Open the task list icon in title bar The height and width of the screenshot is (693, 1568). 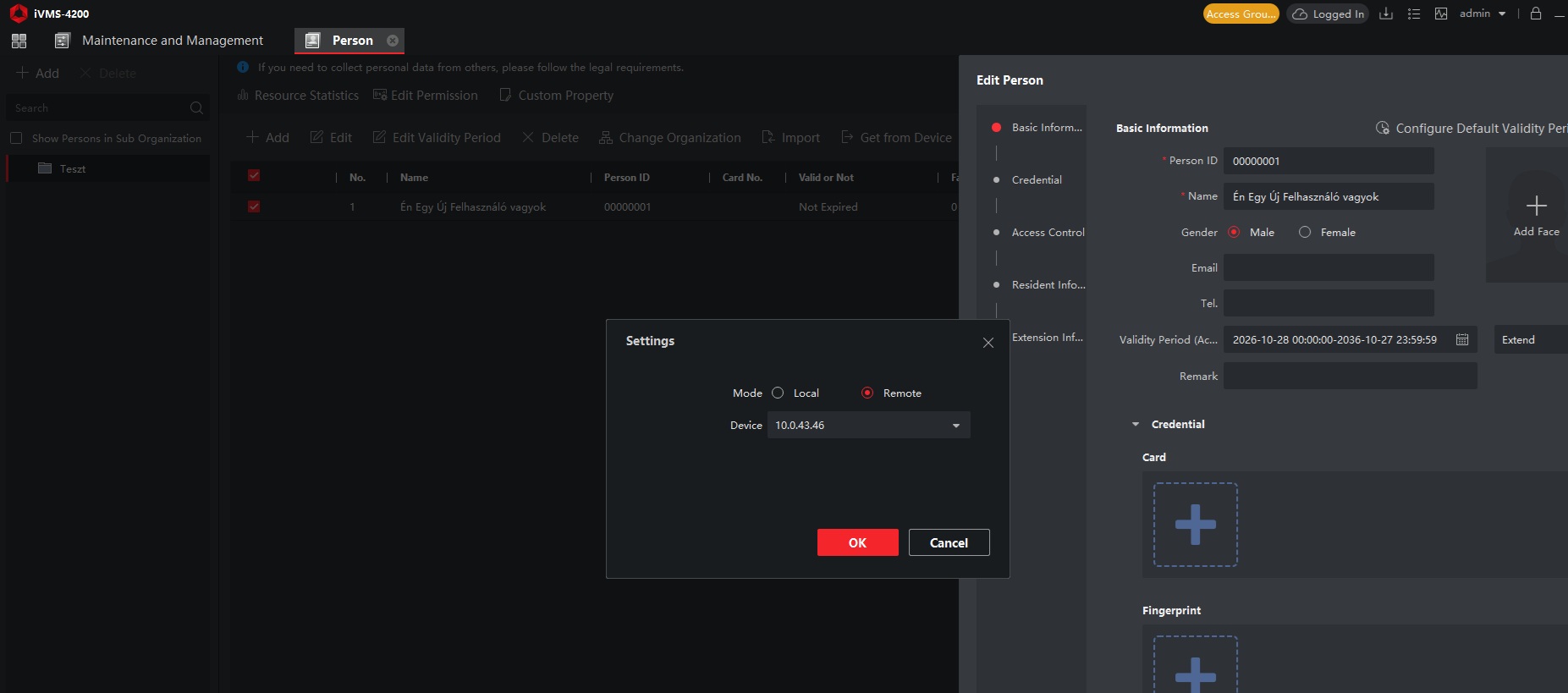[1414, 14]
